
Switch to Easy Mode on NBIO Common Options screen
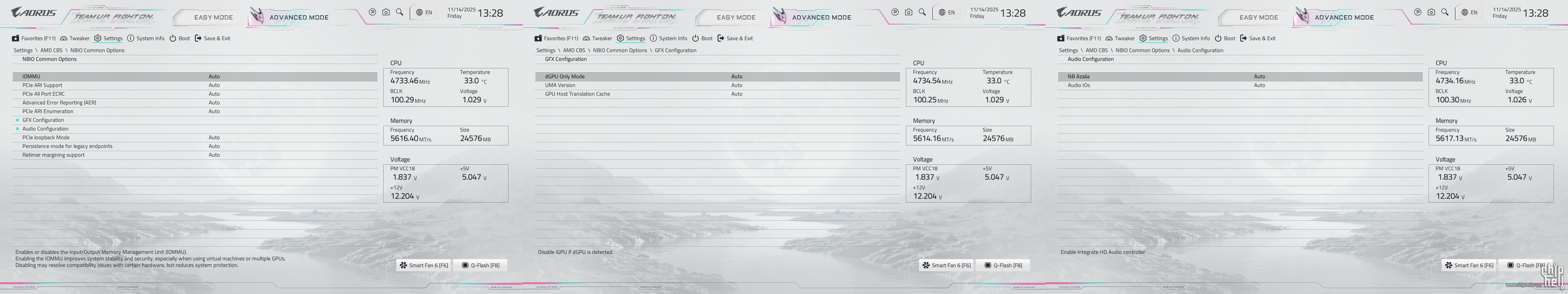[213, 18]
